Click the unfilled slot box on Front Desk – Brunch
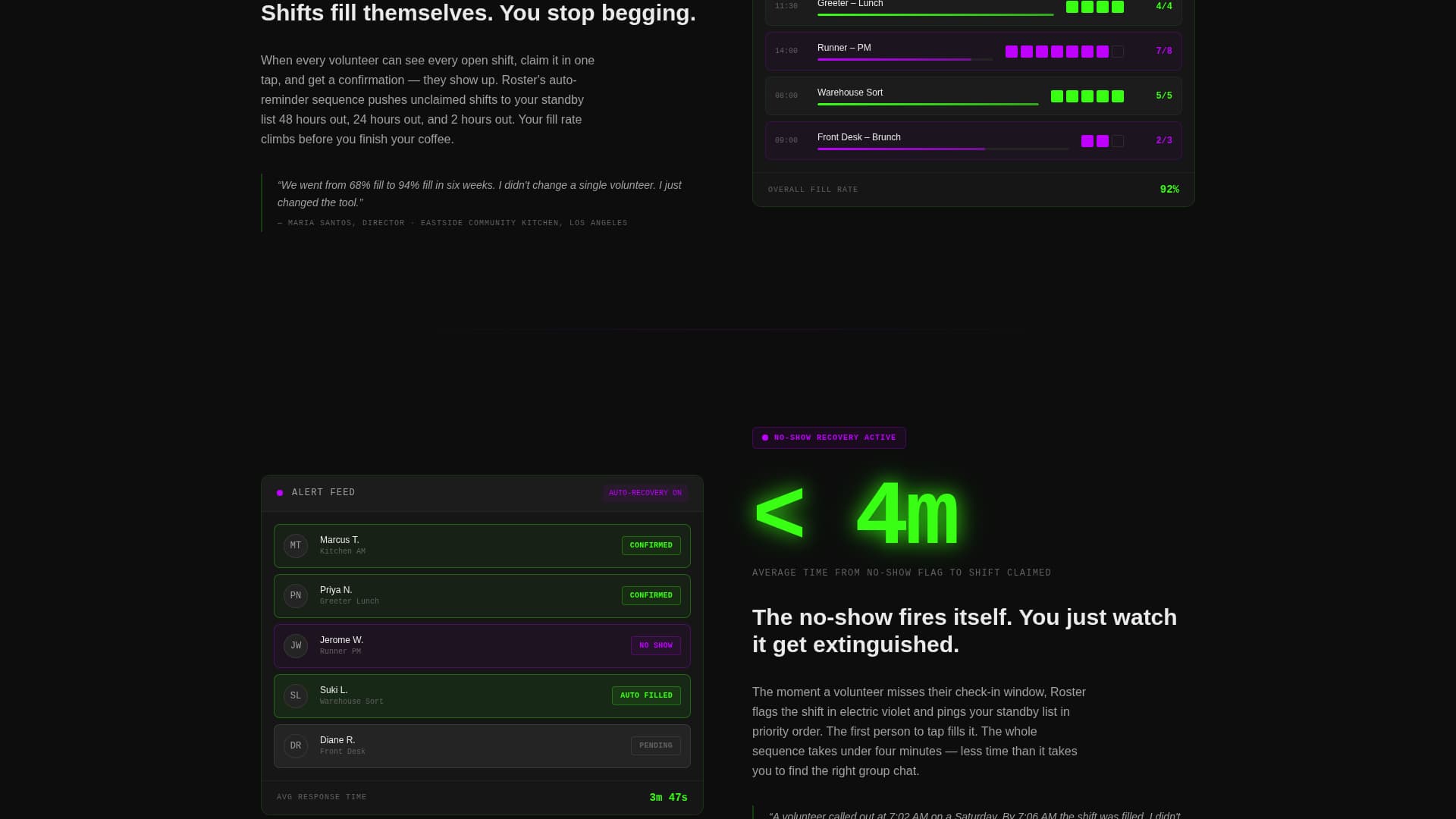Viewport: 1456px width, 819px height. tap(1117, 140)
